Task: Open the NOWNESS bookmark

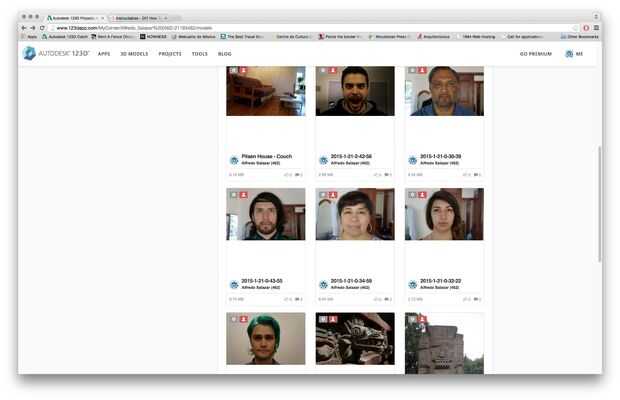Action: coord(153,37)
